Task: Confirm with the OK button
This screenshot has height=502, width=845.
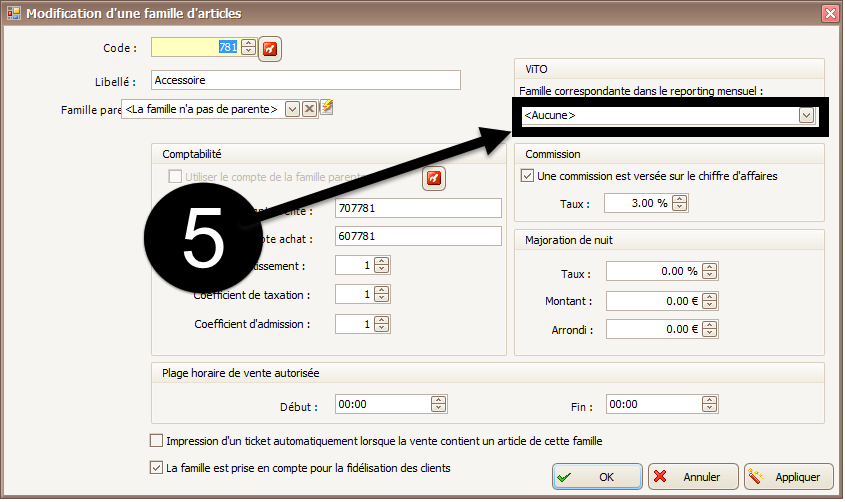Action: tap(597, 477)
